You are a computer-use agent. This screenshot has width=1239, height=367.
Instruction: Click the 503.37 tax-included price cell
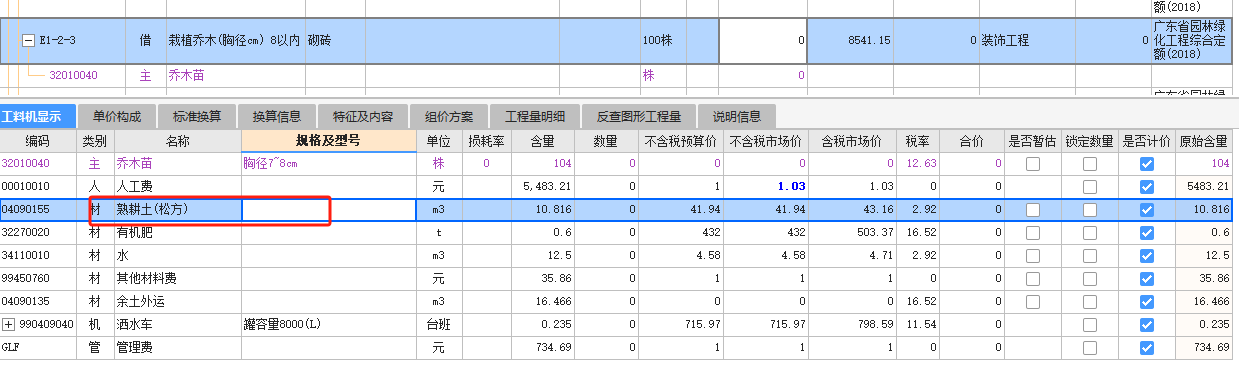pyautogui.click(x=852, y=232)
